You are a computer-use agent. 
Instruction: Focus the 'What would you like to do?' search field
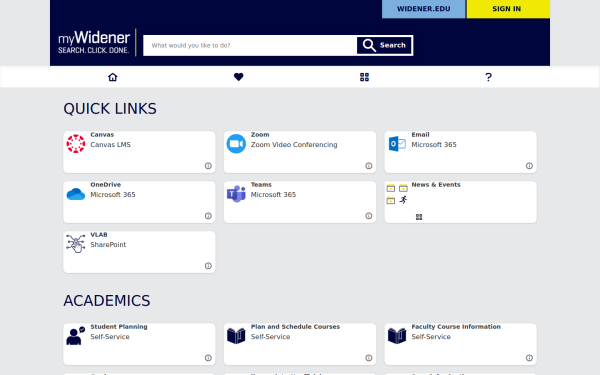pyautogui.click(x=250, y=46)
